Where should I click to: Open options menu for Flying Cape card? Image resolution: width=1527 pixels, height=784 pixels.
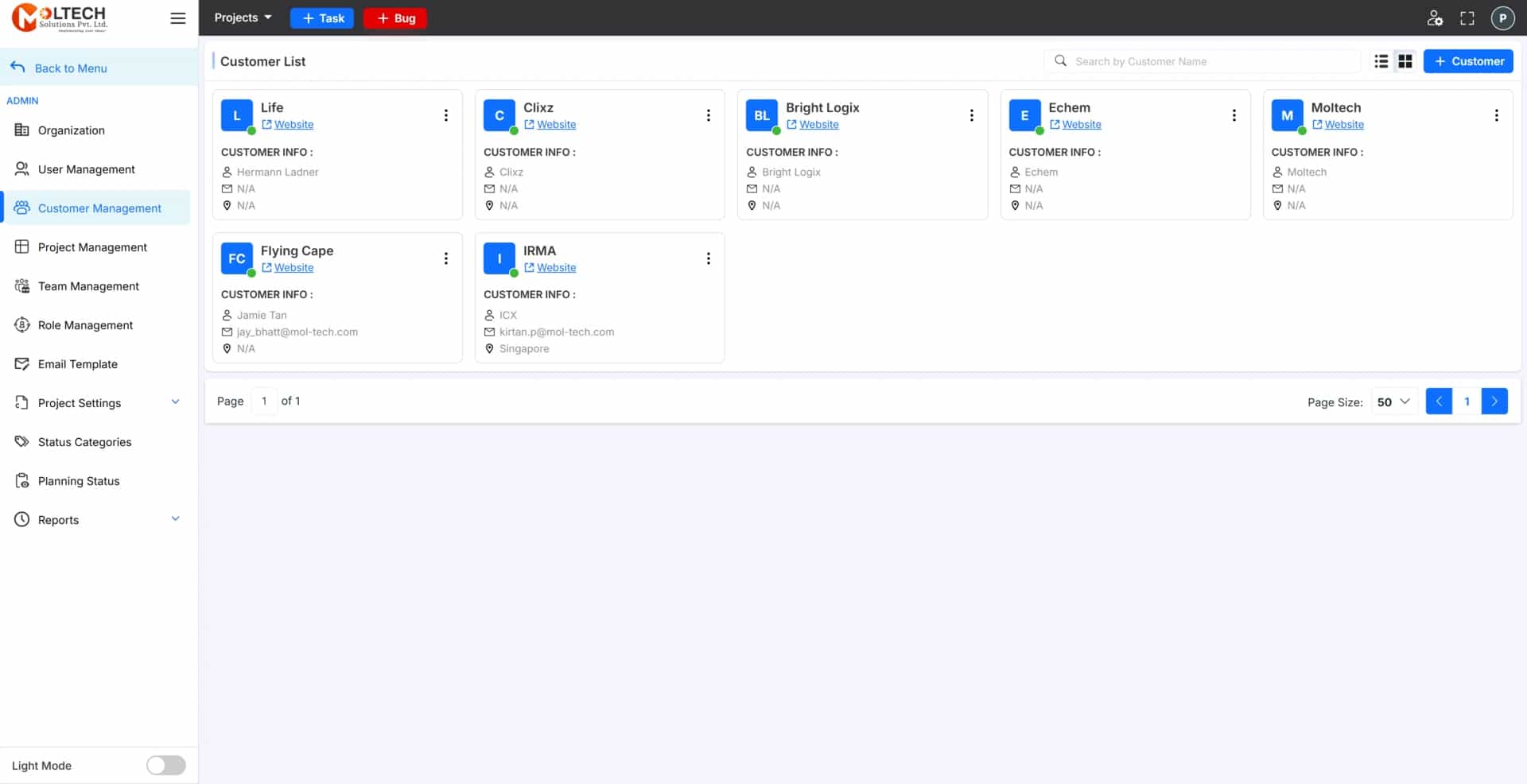pyautogui.click(x=446, y=258)
